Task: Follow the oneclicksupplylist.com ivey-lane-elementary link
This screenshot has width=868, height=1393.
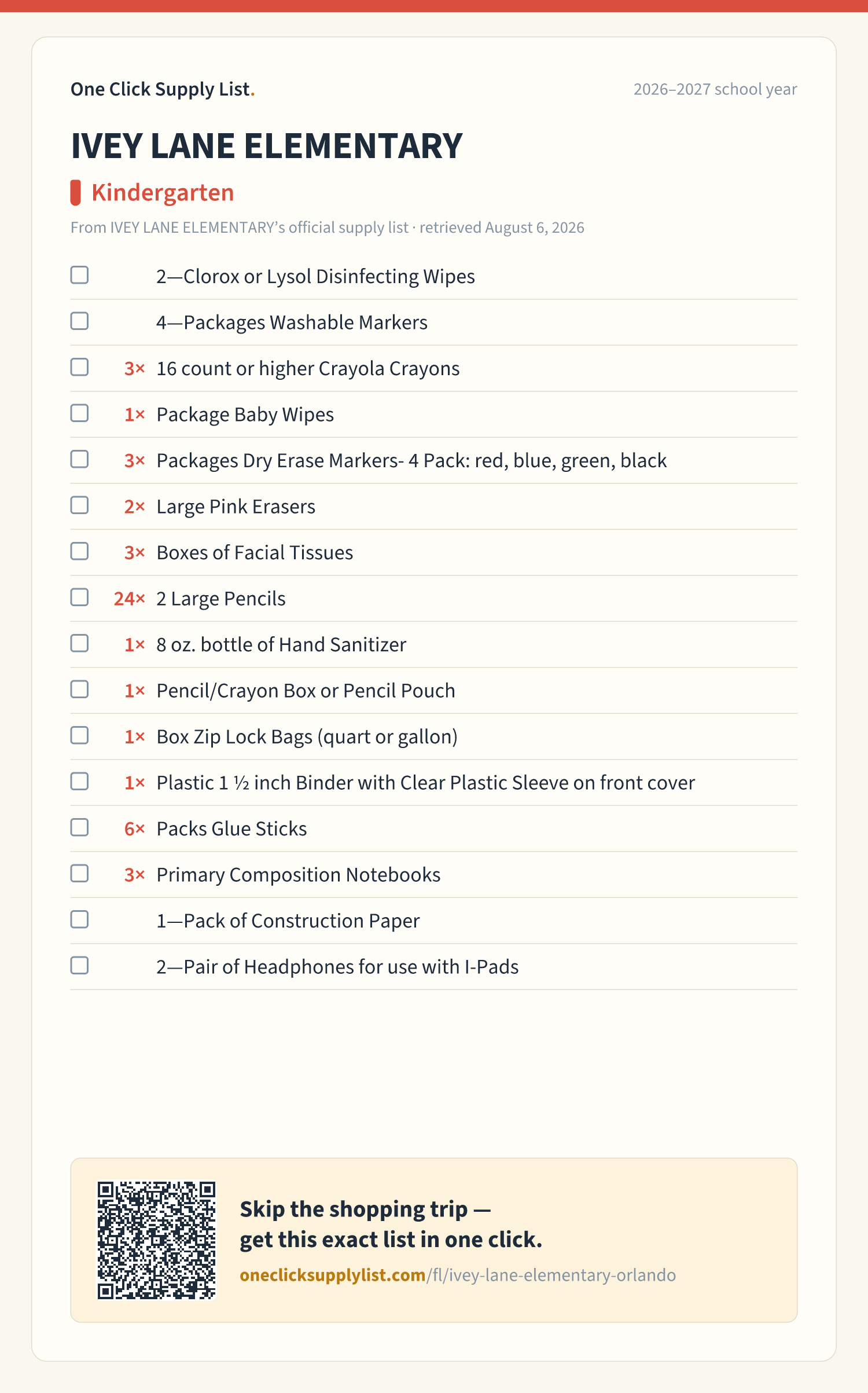Action: tap(458, 1275)
